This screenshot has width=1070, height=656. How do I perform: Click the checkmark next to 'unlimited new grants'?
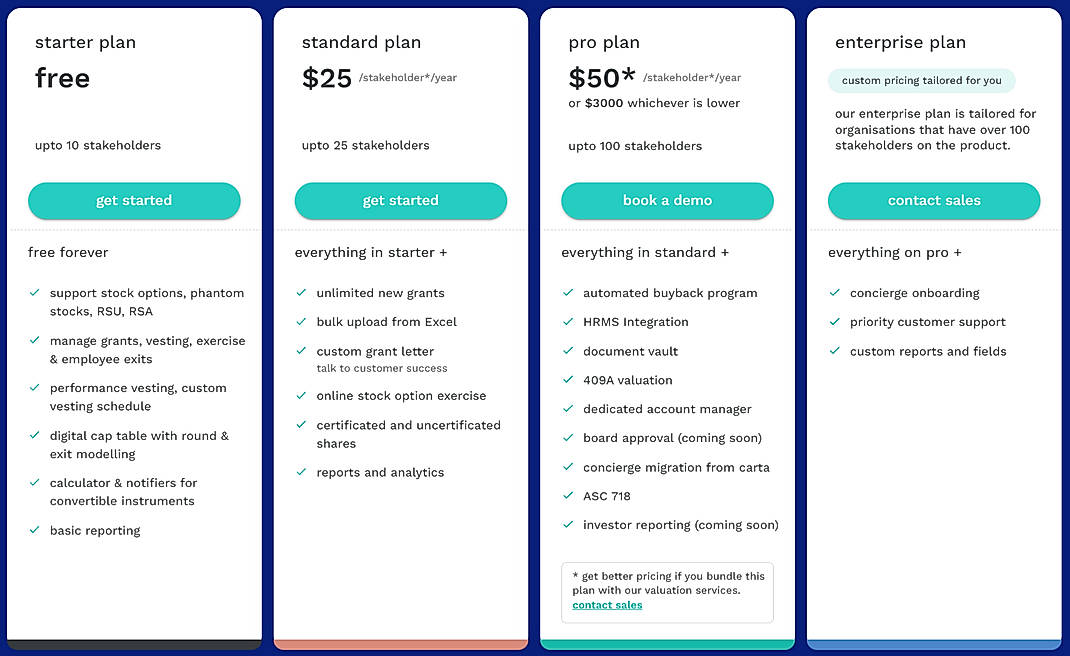tap(300, 293)
